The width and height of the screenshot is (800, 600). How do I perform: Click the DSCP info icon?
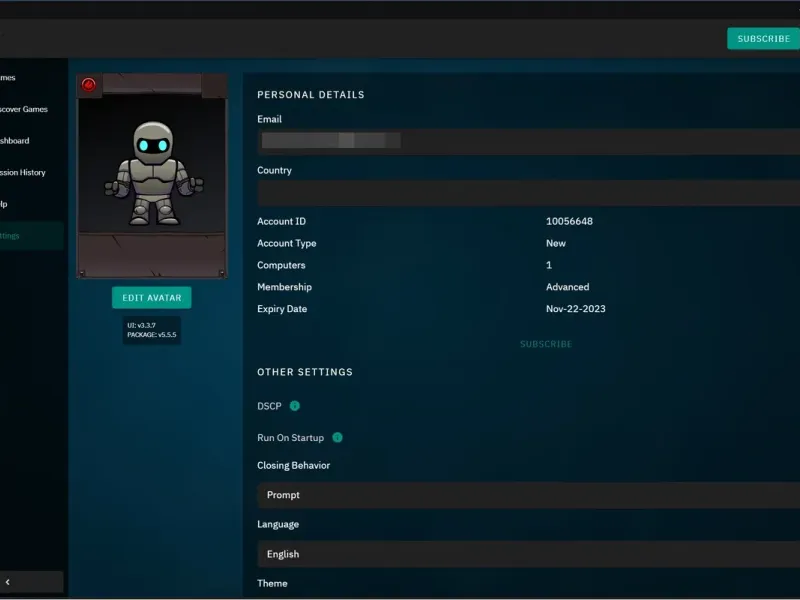[x=294, y=406]
